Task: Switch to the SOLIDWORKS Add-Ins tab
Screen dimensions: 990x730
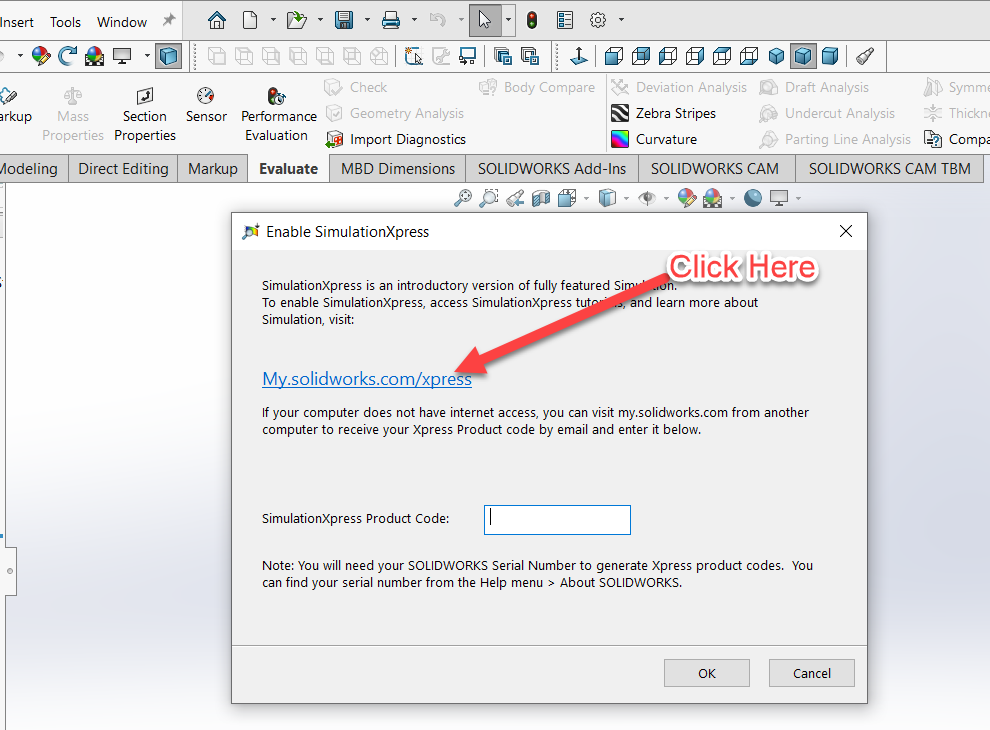Action: tap(552, 168)
